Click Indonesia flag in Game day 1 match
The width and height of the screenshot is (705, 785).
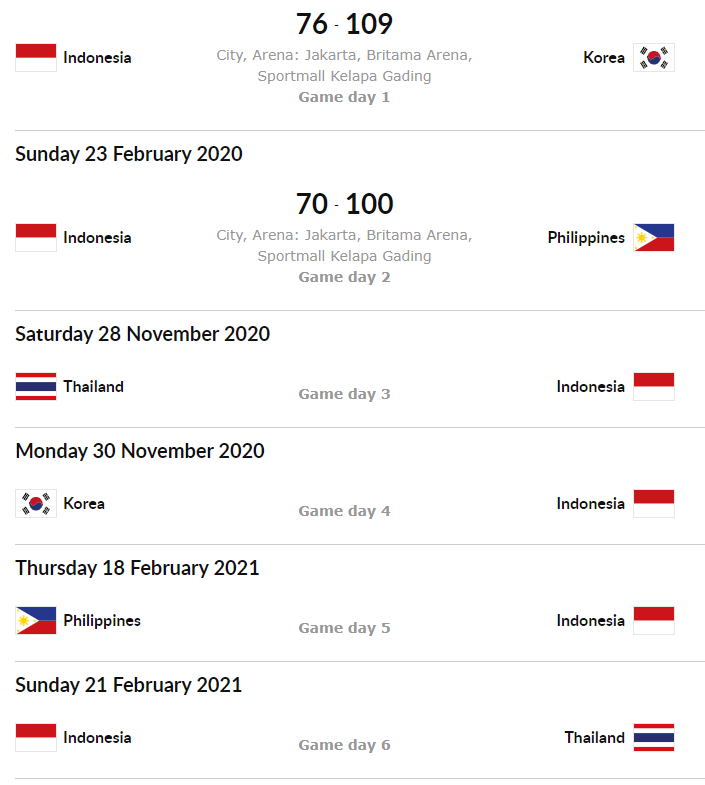[36, 58]
